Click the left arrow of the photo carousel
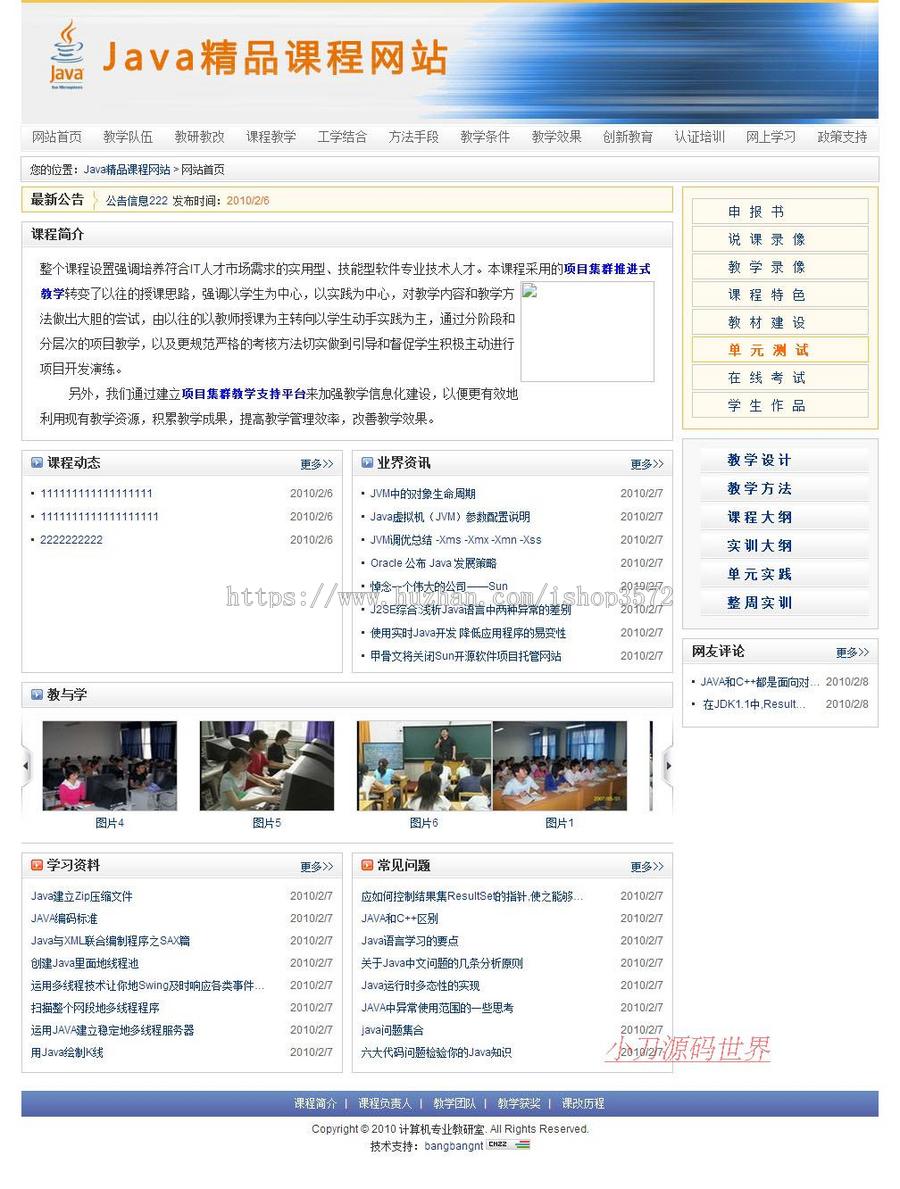900x1189 pixels. click(25, 766)
